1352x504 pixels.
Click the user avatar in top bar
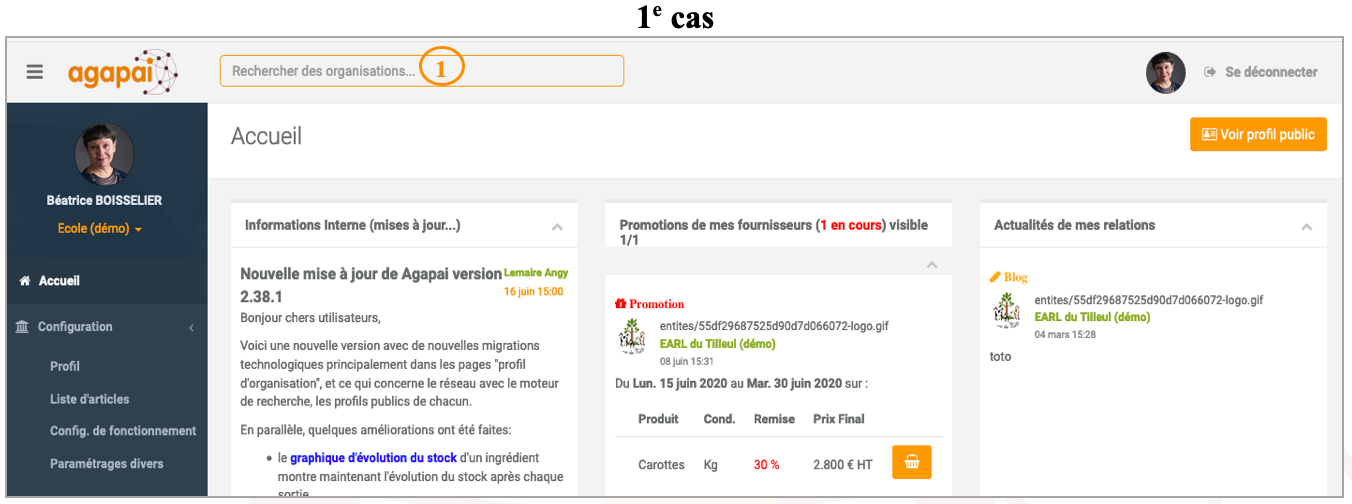click(1165, 72)
